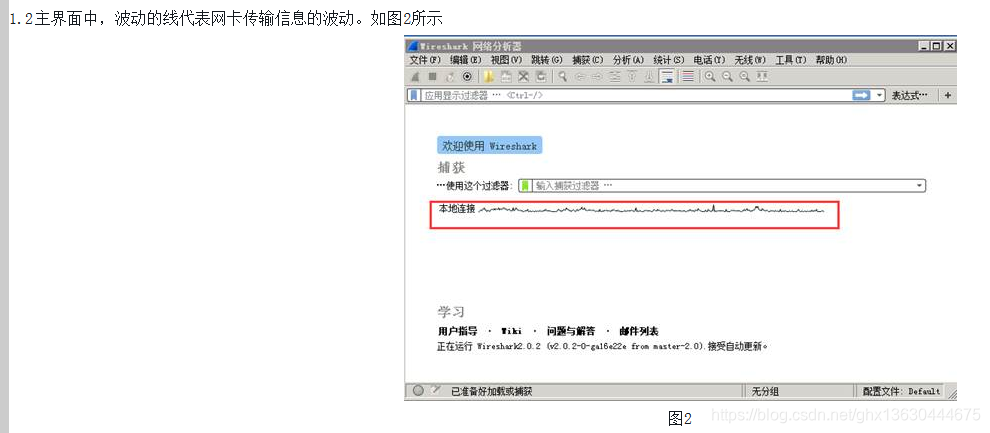990x433 pixels.
Task: Click the 捕获 section heading
Action: coord(451,167)
